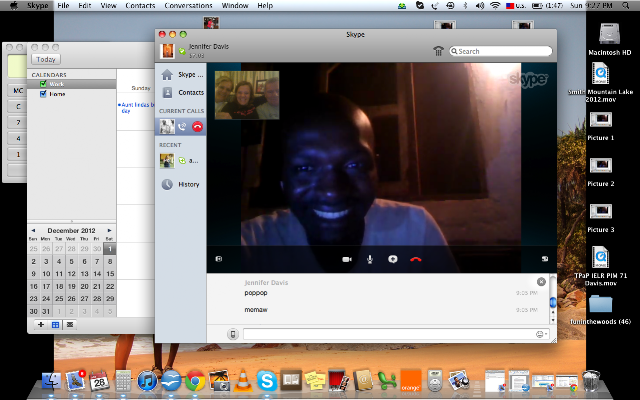640x400 pixels.
Task: Go to previous month in mini calendar
Action: coord(33,231)
